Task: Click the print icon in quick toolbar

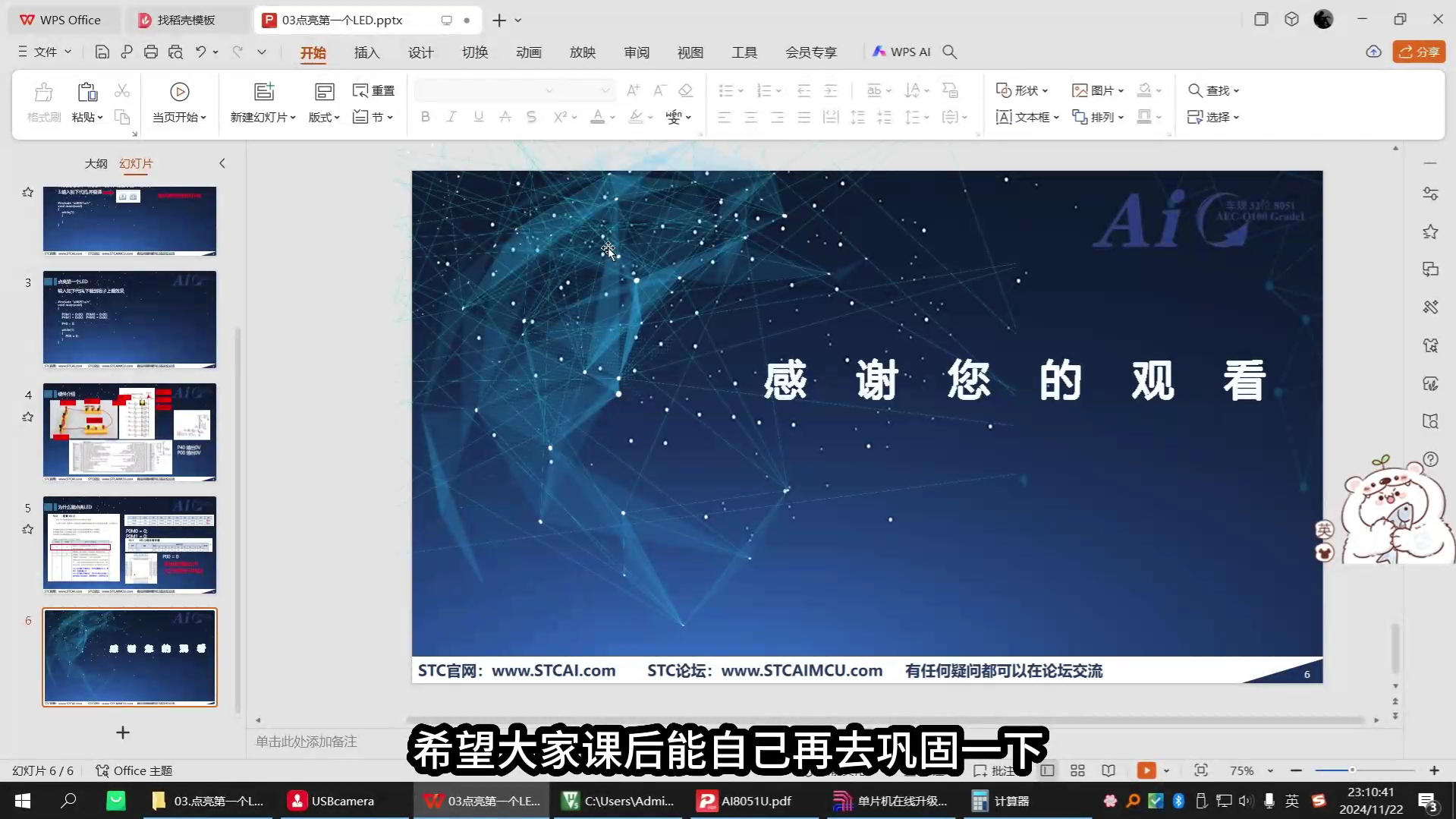Action: point(151,52)
